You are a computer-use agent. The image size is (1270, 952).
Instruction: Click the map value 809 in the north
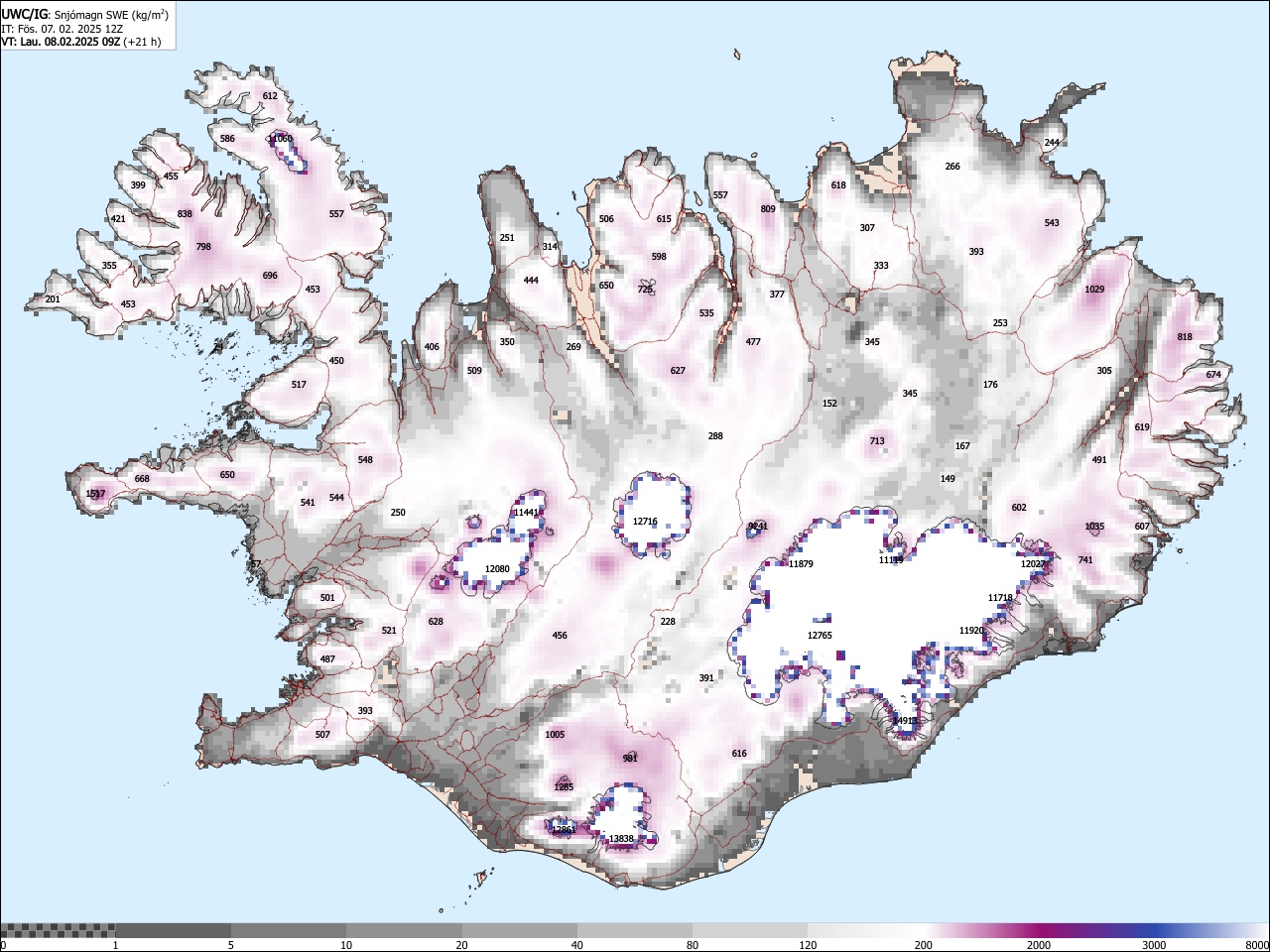(x=768, y=209)
